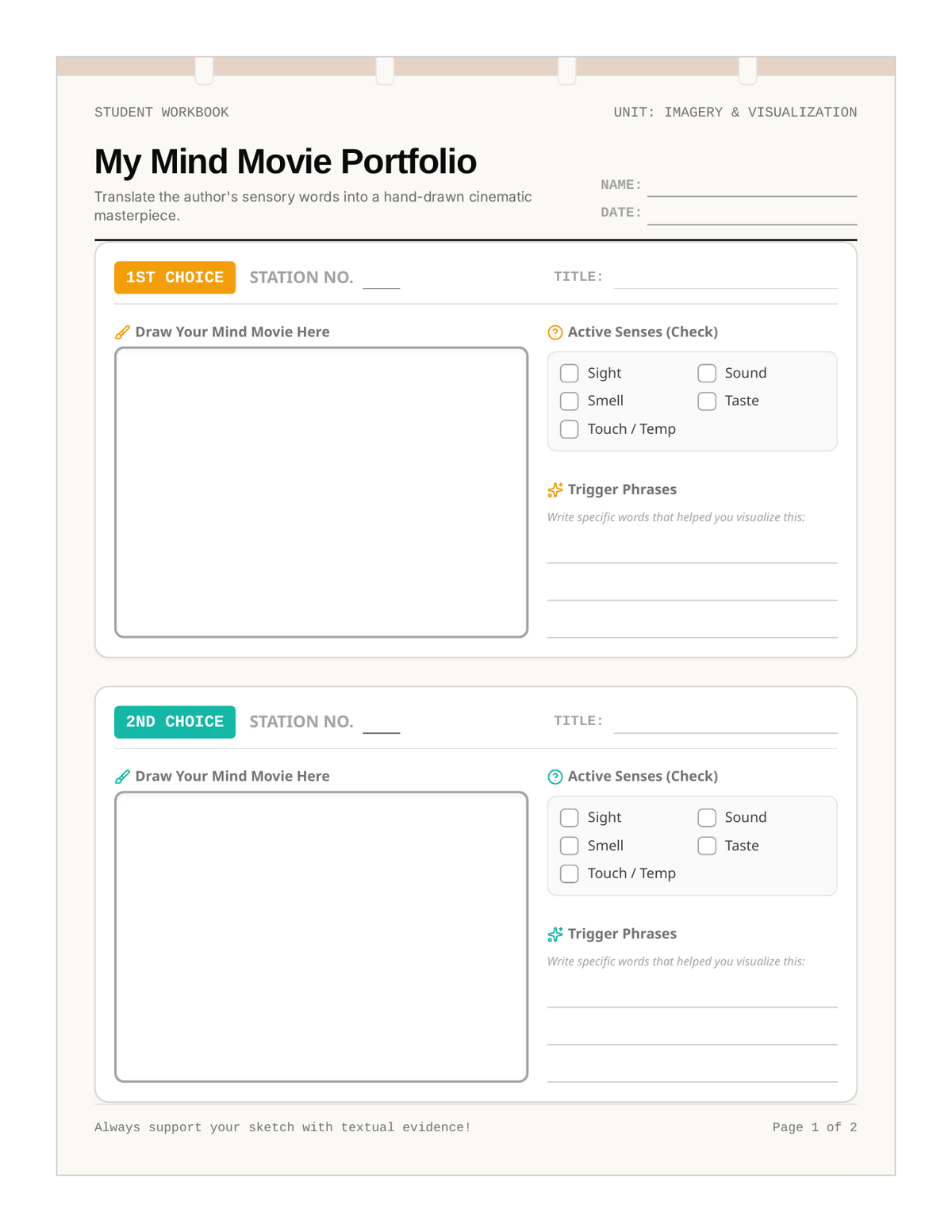Check the Taste box in 2nd Choice
Viewport: 952px width, 1232px height.
(x=707, y=846)
